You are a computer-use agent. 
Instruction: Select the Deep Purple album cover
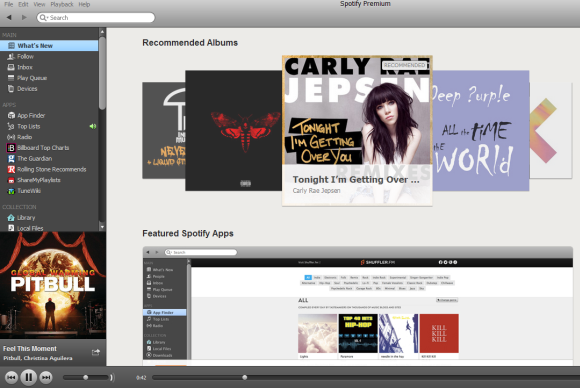[480, 131]
